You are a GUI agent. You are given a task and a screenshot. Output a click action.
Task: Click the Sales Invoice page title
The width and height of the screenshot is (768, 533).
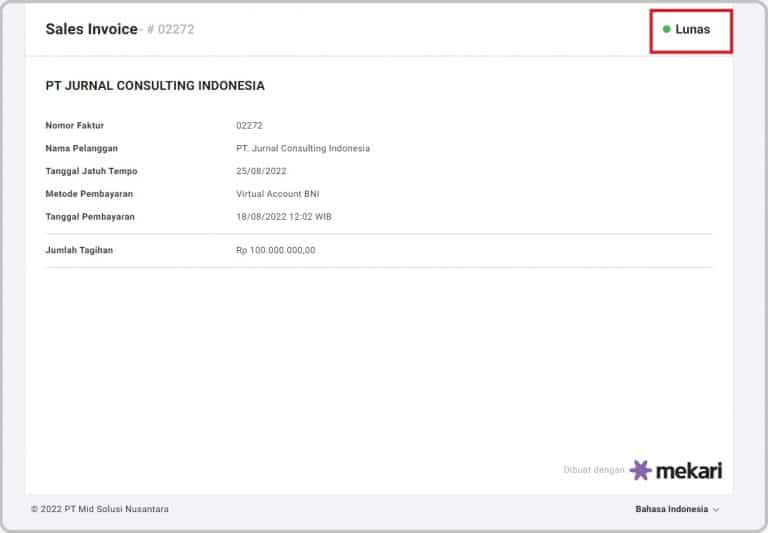[x=91, y=29]
